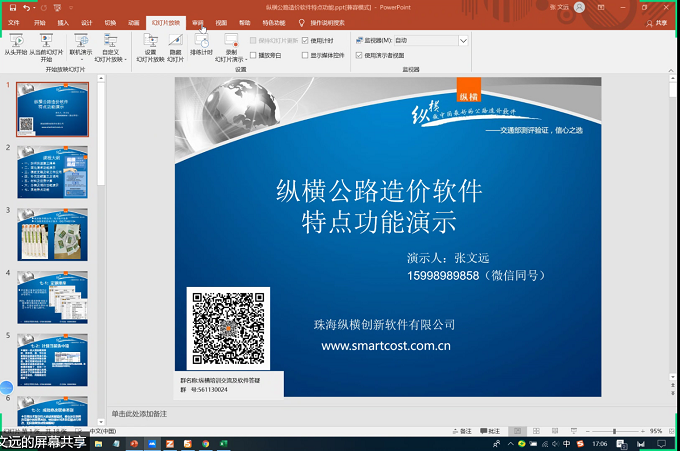Open PowerPoint taskbar icon
Screen dimensions: 680x451
point(134,444)
